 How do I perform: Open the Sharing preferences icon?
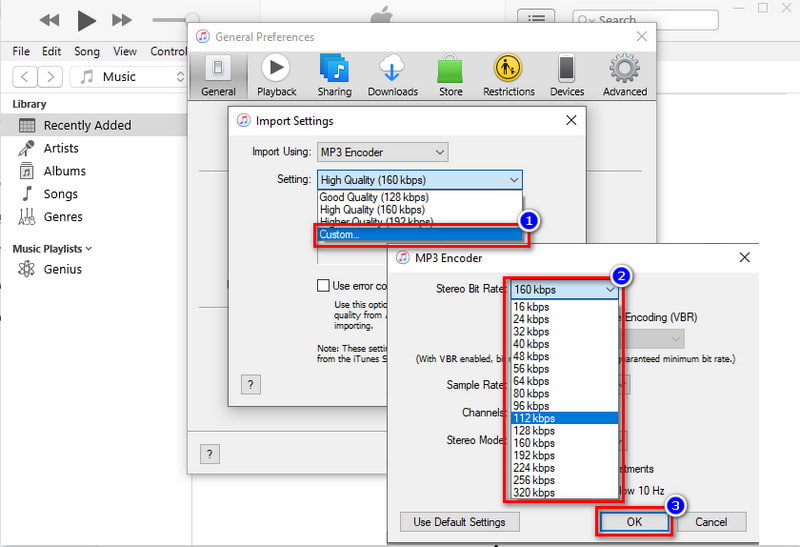point(334,69)
